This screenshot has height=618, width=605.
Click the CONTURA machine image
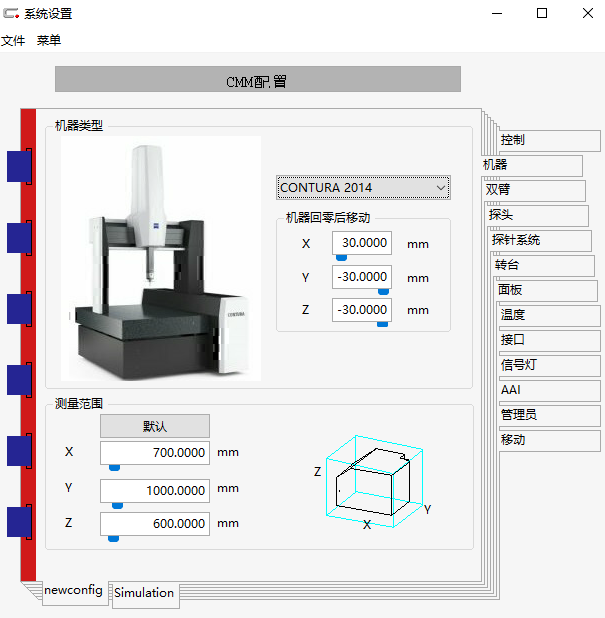(160, 258)
